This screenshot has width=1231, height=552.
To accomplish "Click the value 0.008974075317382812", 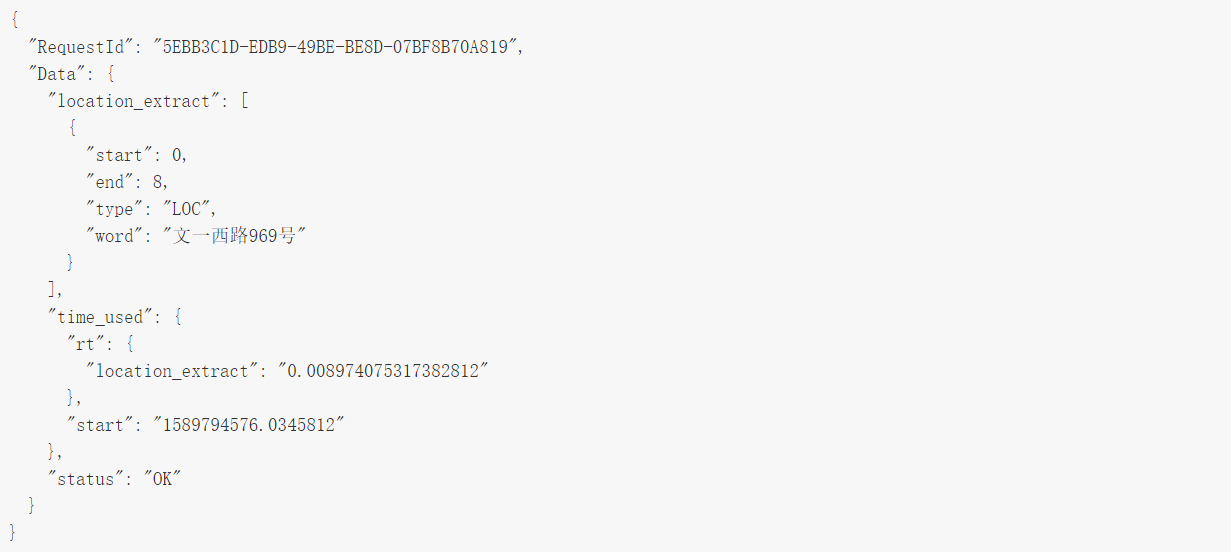I will 384,371.
